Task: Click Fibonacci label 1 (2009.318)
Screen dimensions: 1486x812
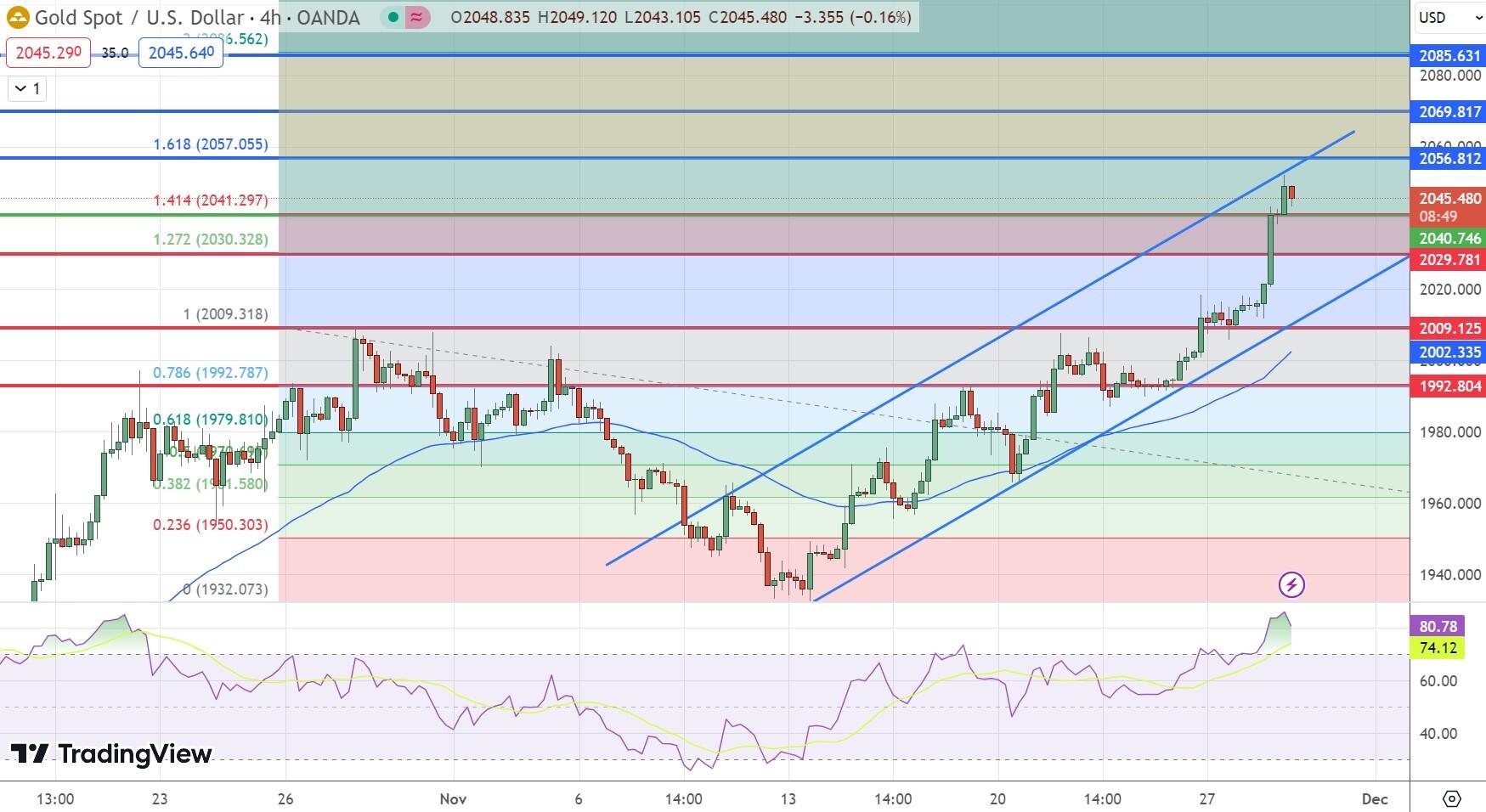Action: point(225,314)
